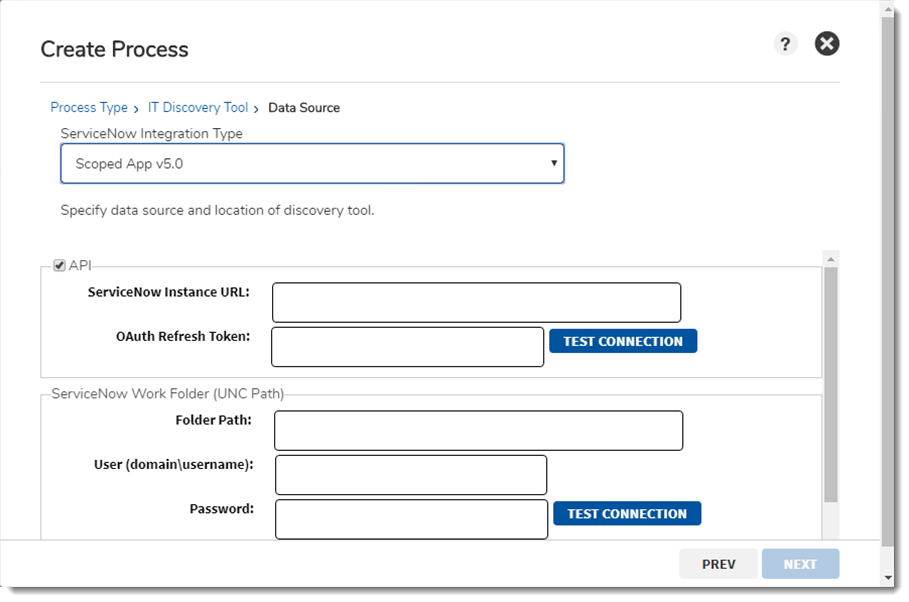Close the Create Process dialog
Screen dimensions: 909x602
(827, 44)
